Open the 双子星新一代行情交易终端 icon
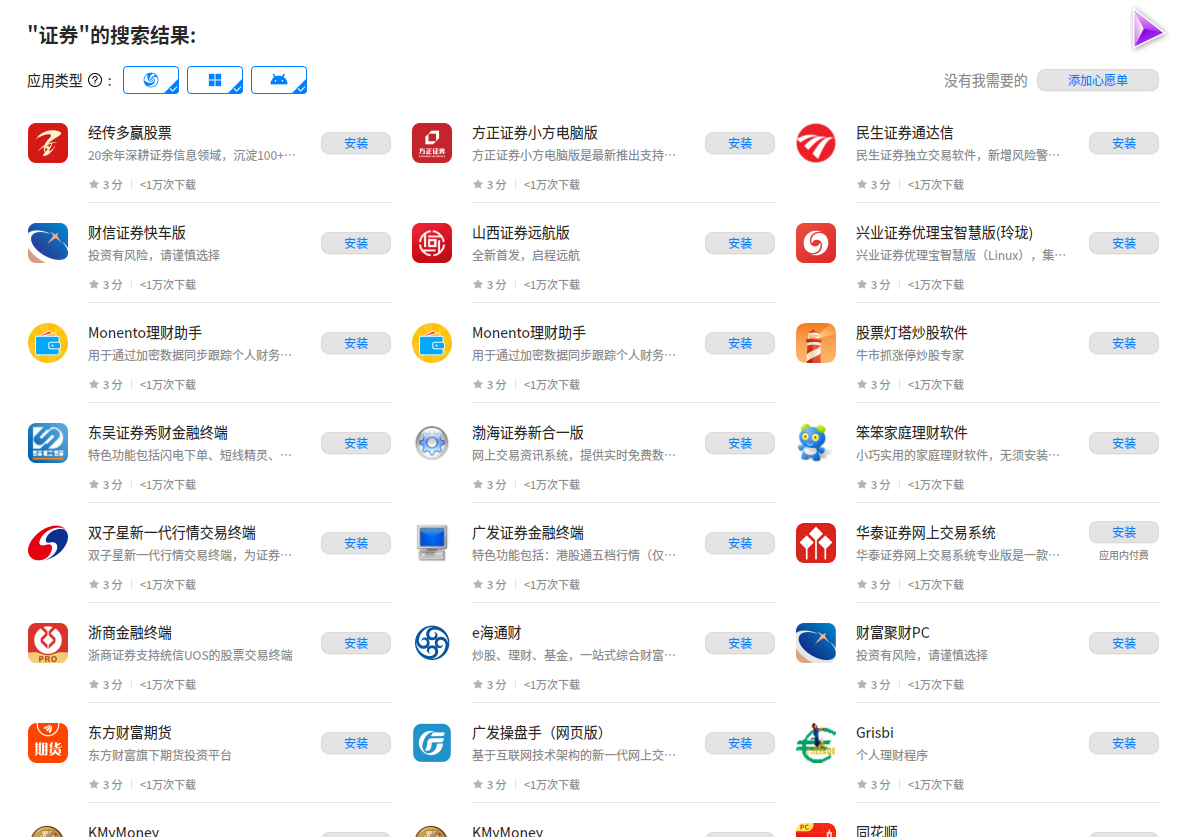This screenshot has height=837, width=1187. click(48, 543)
